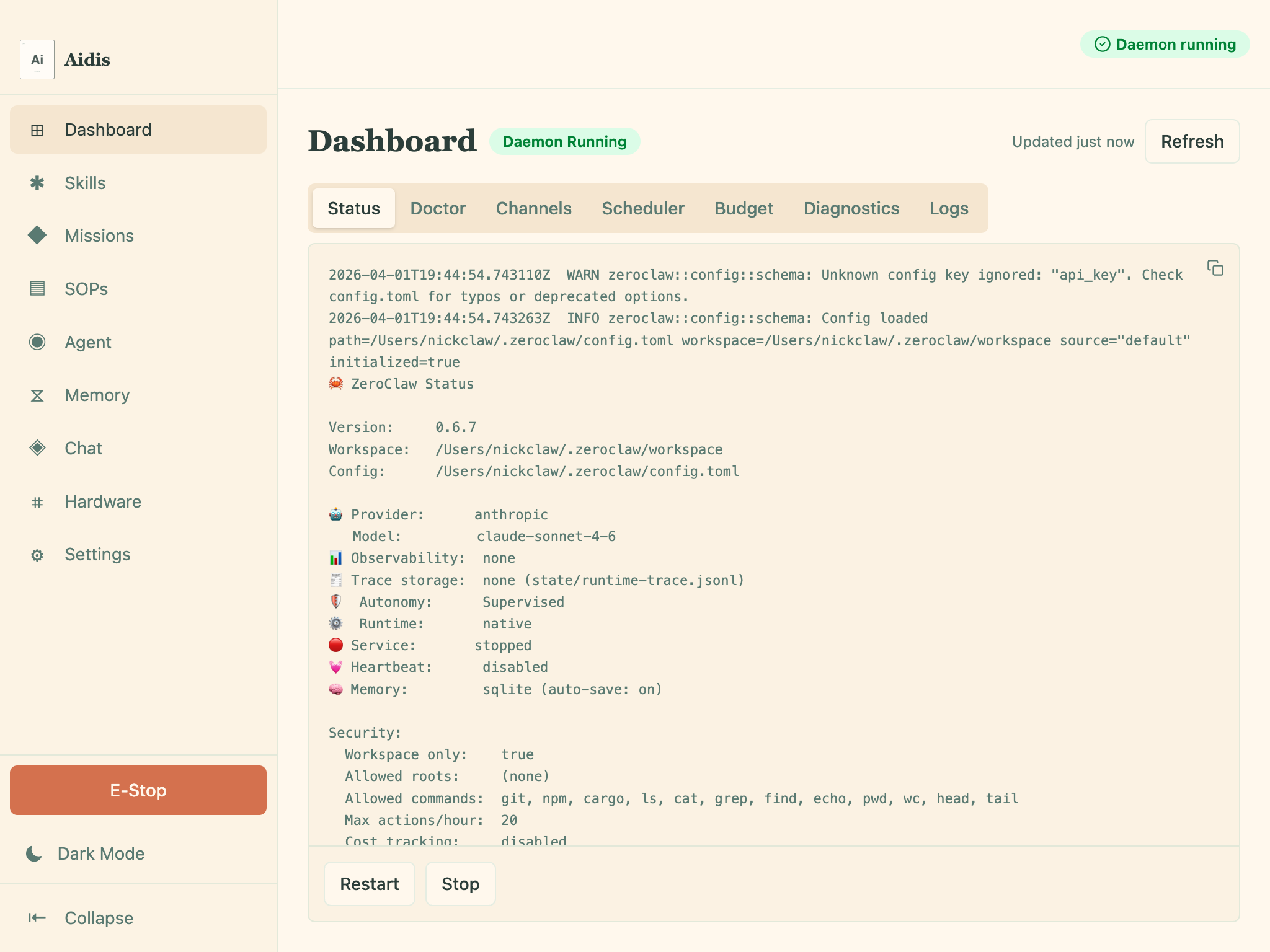The image size is (1270, 952).
Task: Click the Daemon running status badge
Action: tap(1165, 44)
